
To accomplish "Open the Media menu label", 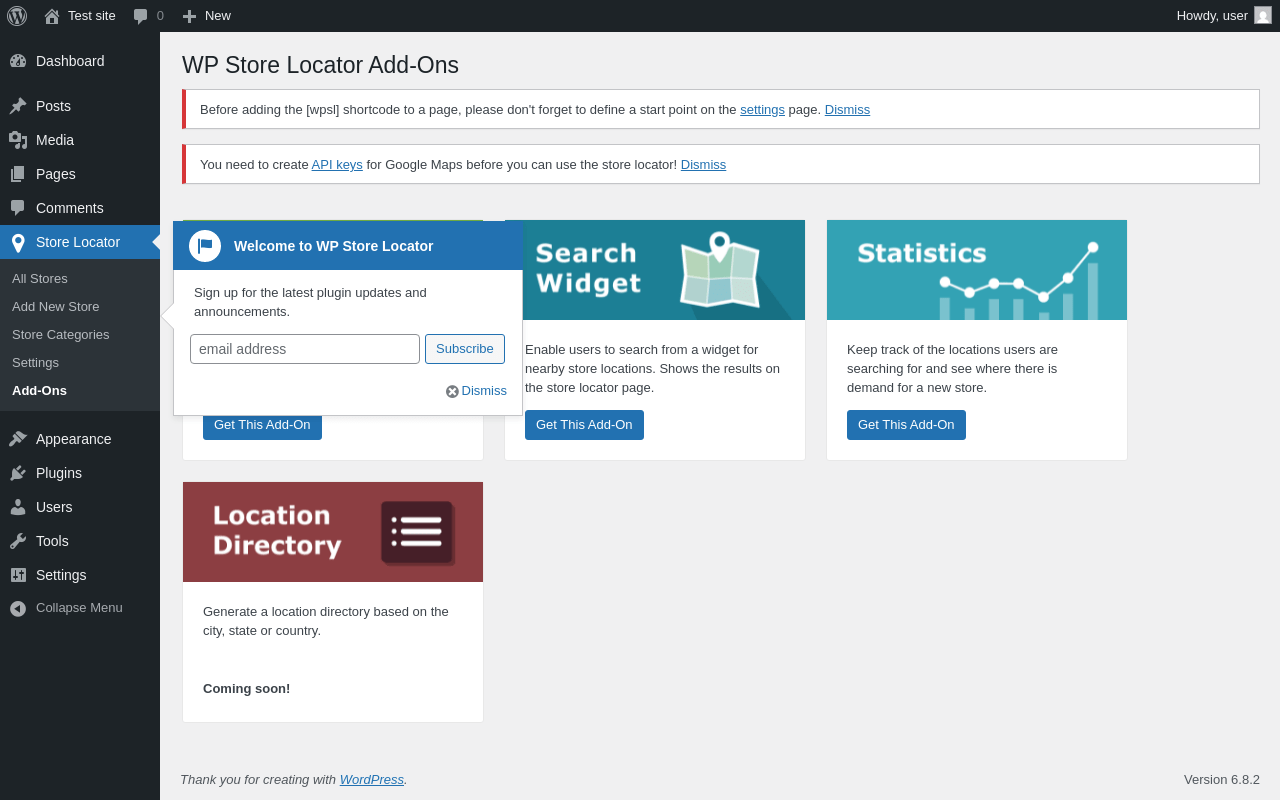I will point(55,140).
